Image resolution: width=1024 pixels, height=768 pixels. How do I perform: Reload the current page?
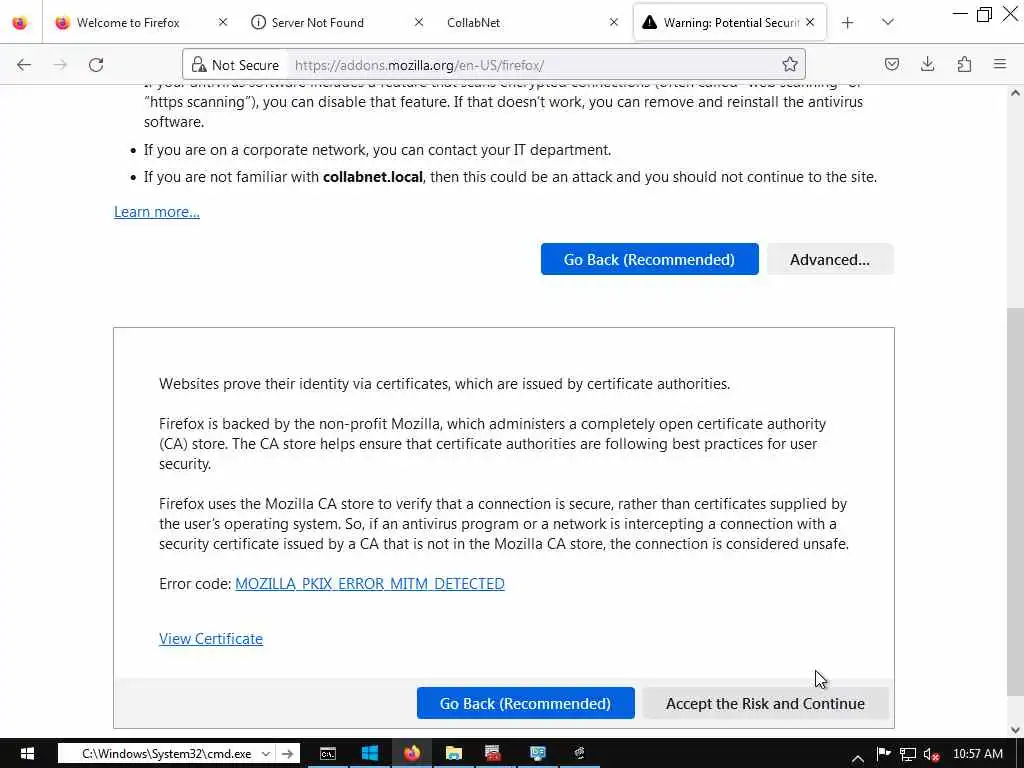(x=96, y=65)
